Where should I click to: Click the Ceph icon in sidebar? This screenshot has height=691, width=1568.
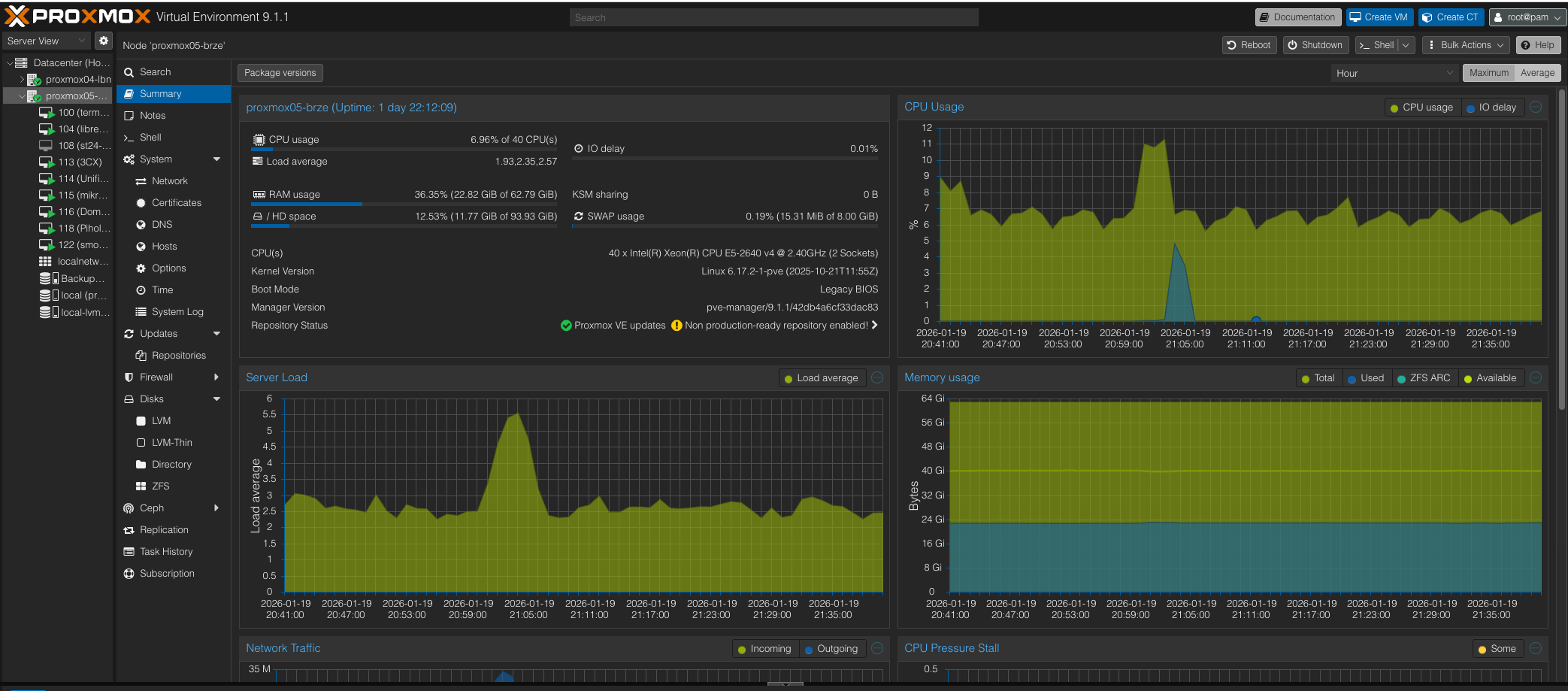[129, 508]
